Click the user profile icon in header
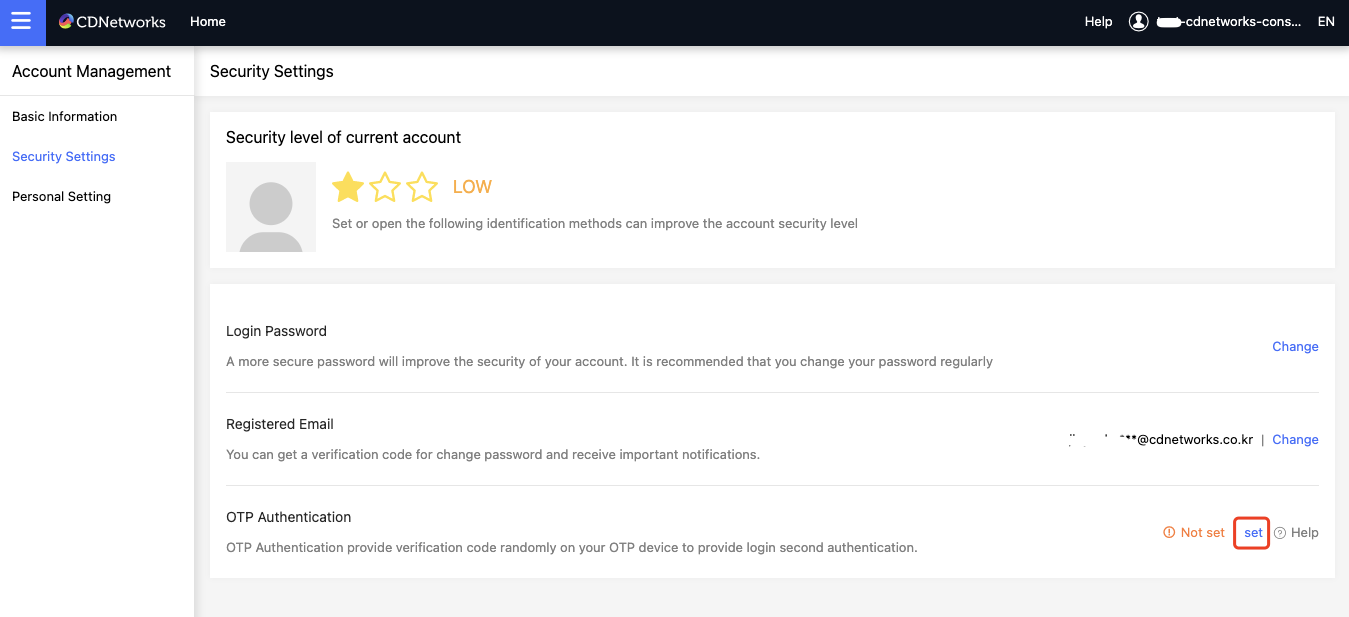The height and width of the screenshot is (617, 1349). [x=1138, y=22]
